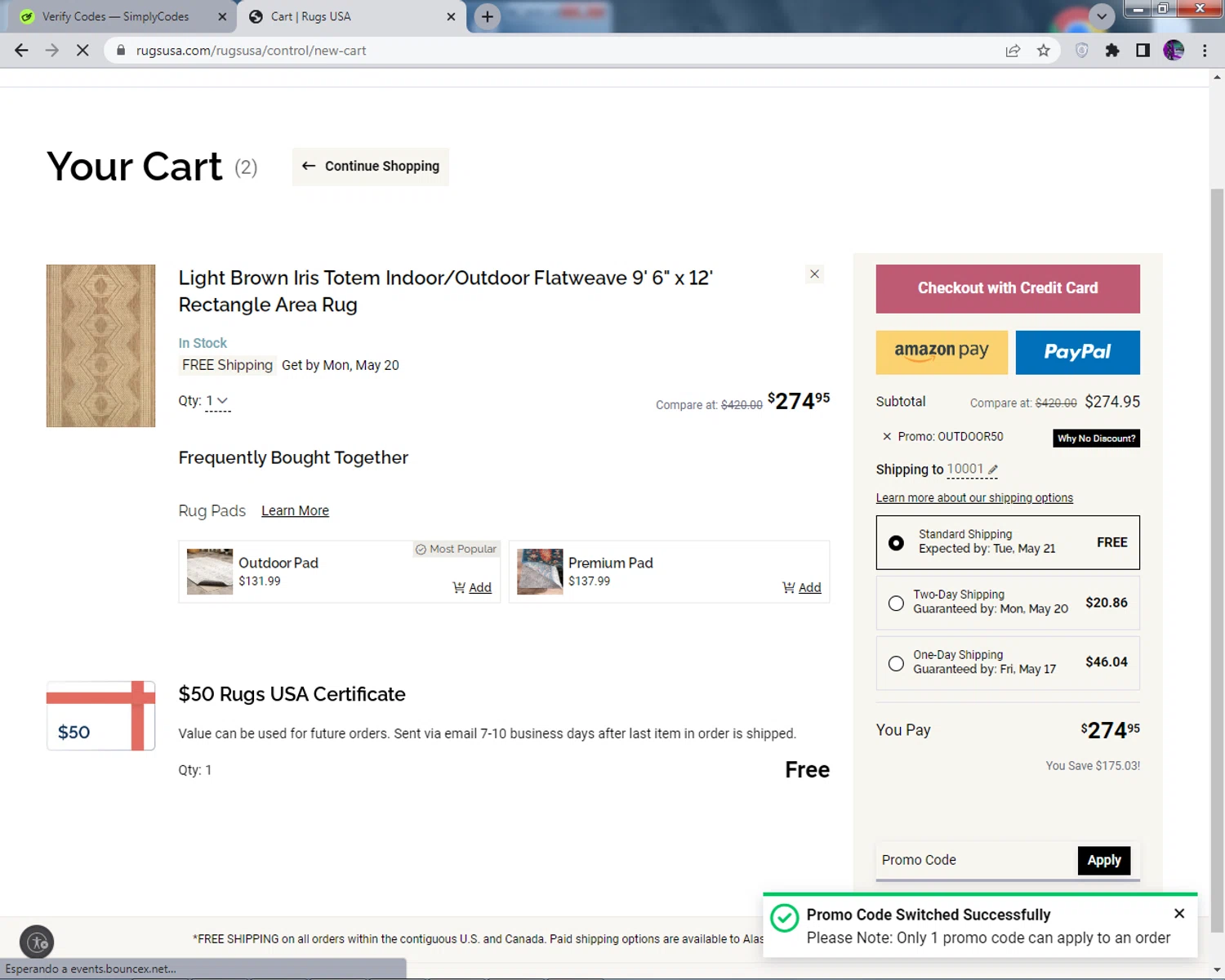Viewport: 1225px width, 980px height.
Task: Click the browser forward arrow
Action: pos(52,51)
